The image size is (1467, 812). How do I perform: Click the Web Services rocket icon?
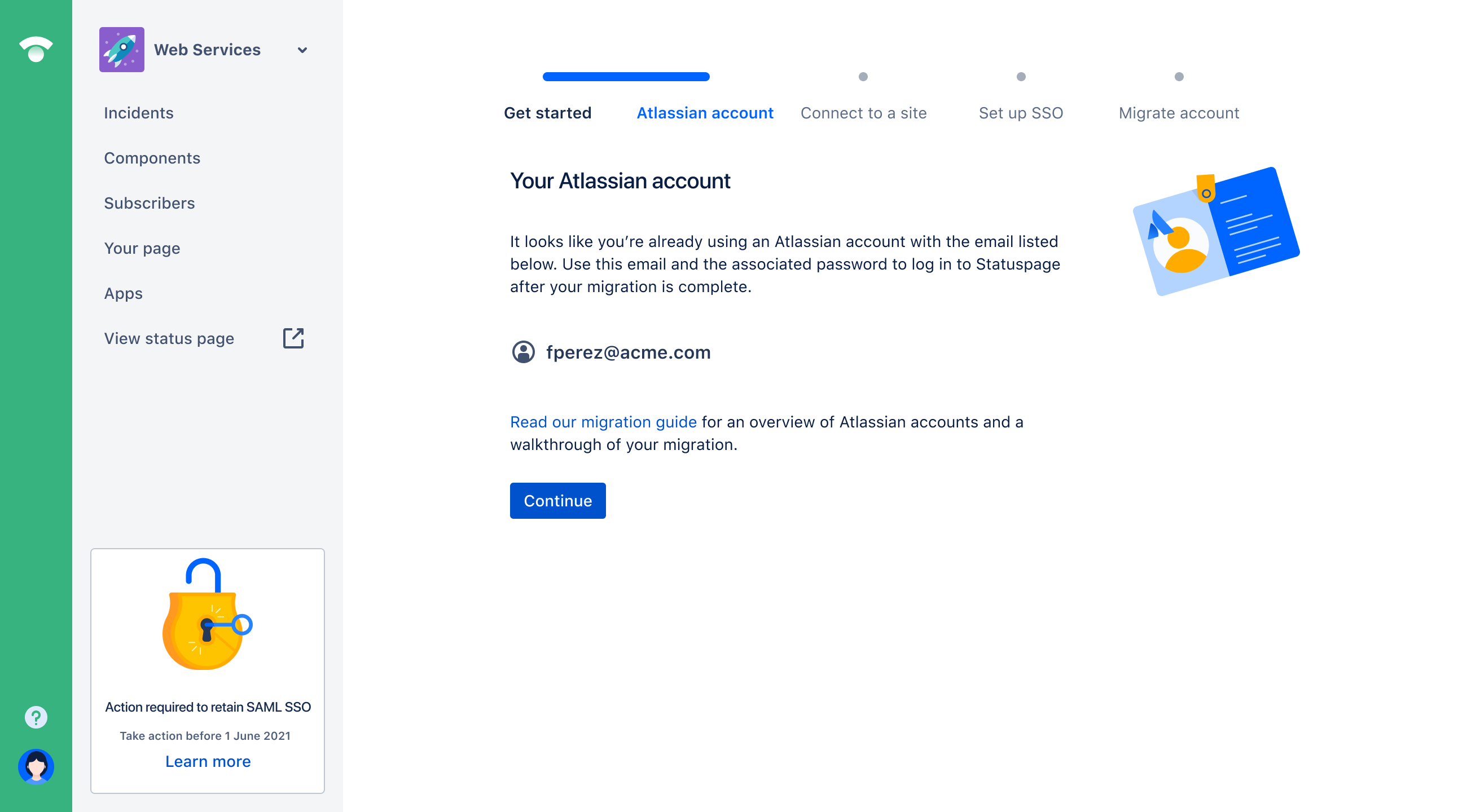coord(121,50)
